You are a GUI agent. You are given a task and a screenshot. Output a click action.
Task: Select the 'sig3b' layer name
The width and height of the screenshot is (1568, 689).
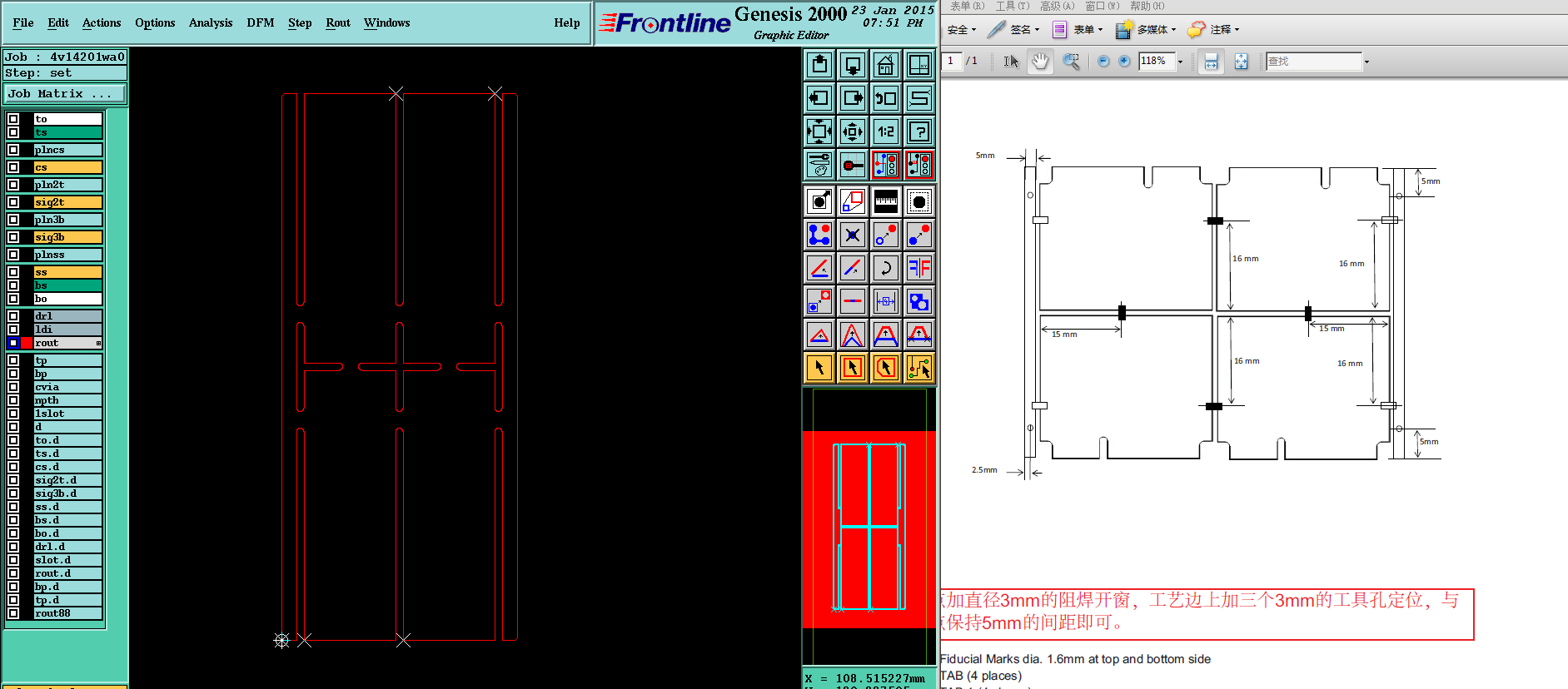68,237
